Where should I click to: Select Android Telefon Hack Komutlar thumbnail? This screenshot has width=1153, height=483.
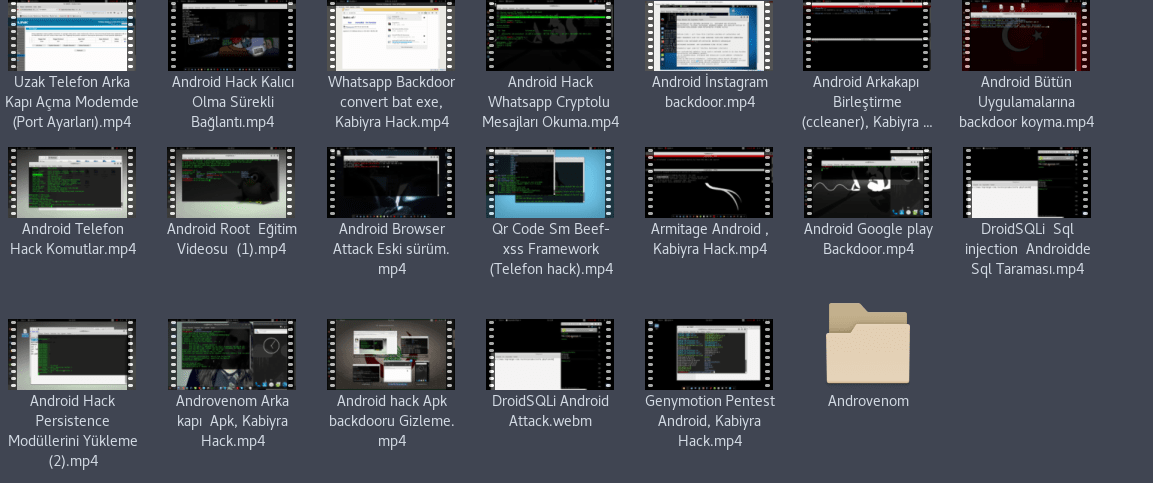pyautogui.click(x=72, y=182)
